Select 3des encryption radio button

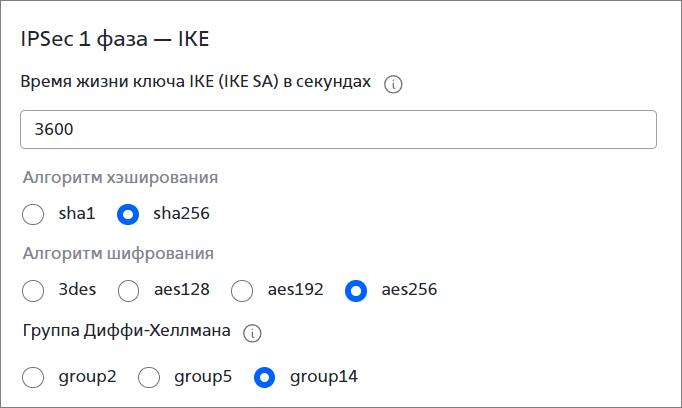click(33, 291)
